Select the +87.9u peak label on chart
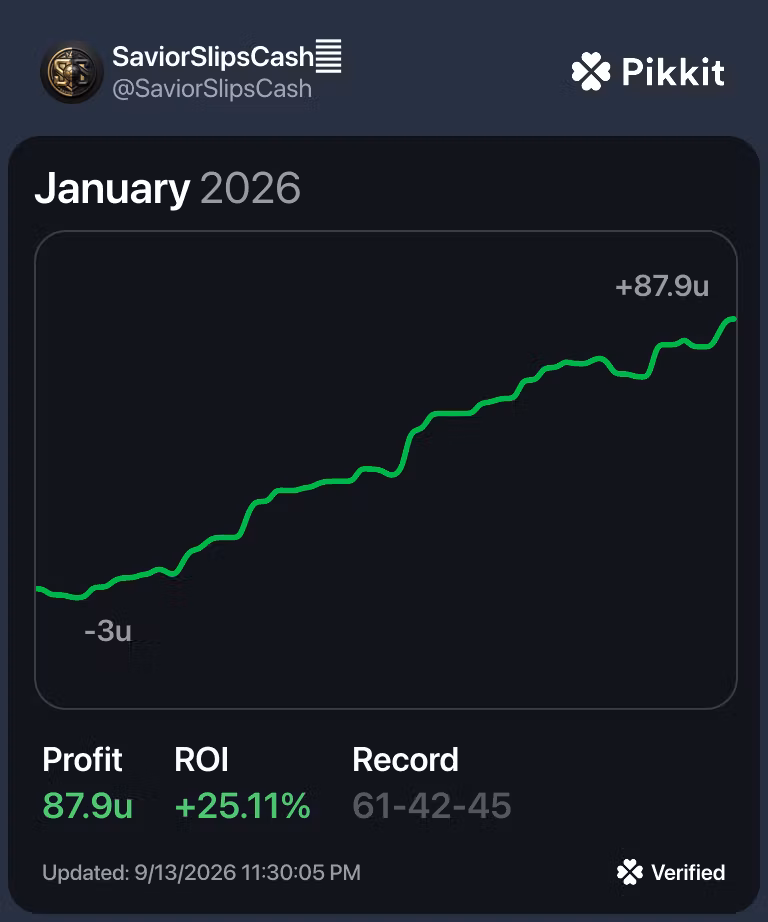The width and height of the screenshot is (768, 922). point(662,286)
